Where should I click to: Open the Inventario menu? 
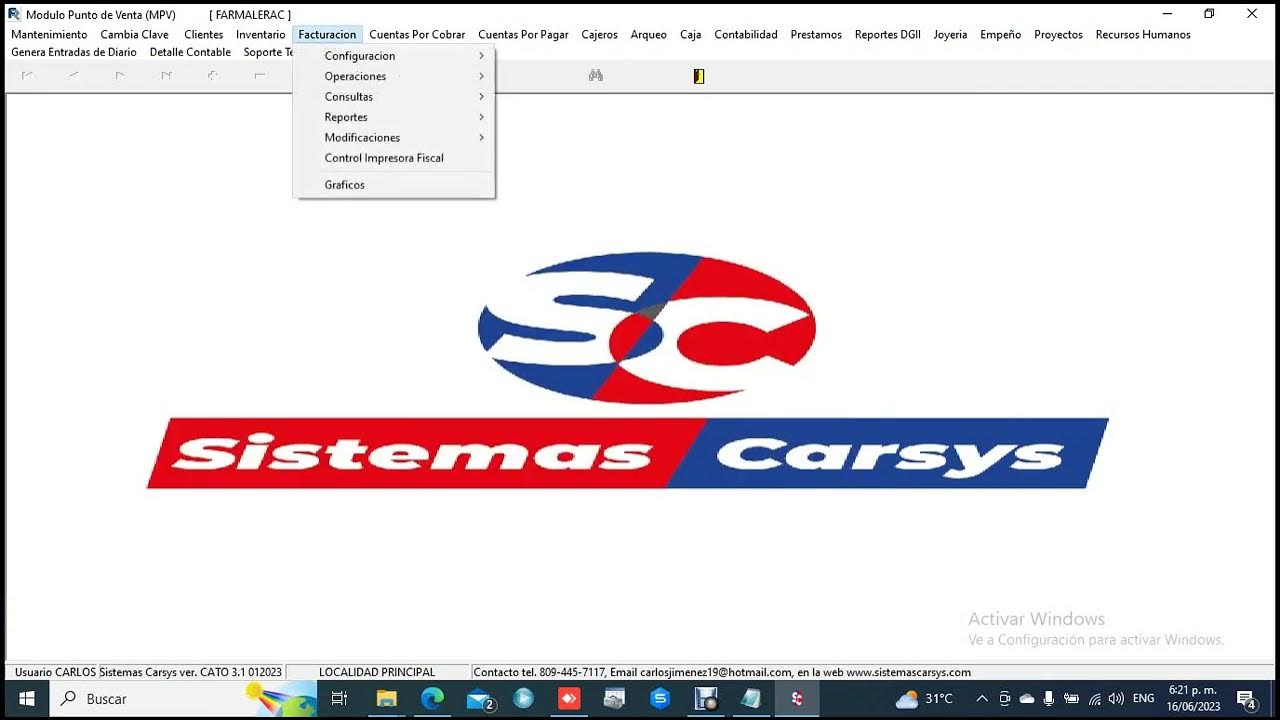261,34
